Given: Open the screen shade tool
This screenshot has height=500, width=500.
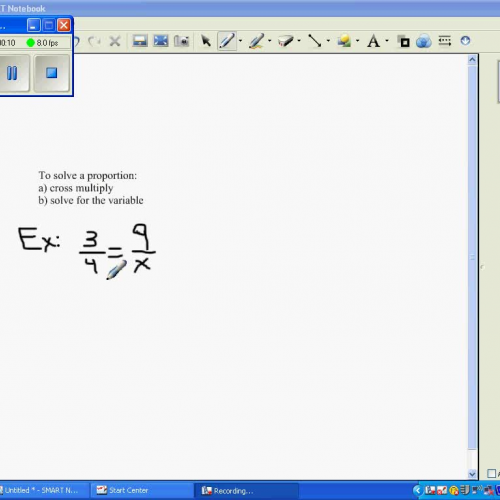Looking at the screenshot, I should 140,41.
